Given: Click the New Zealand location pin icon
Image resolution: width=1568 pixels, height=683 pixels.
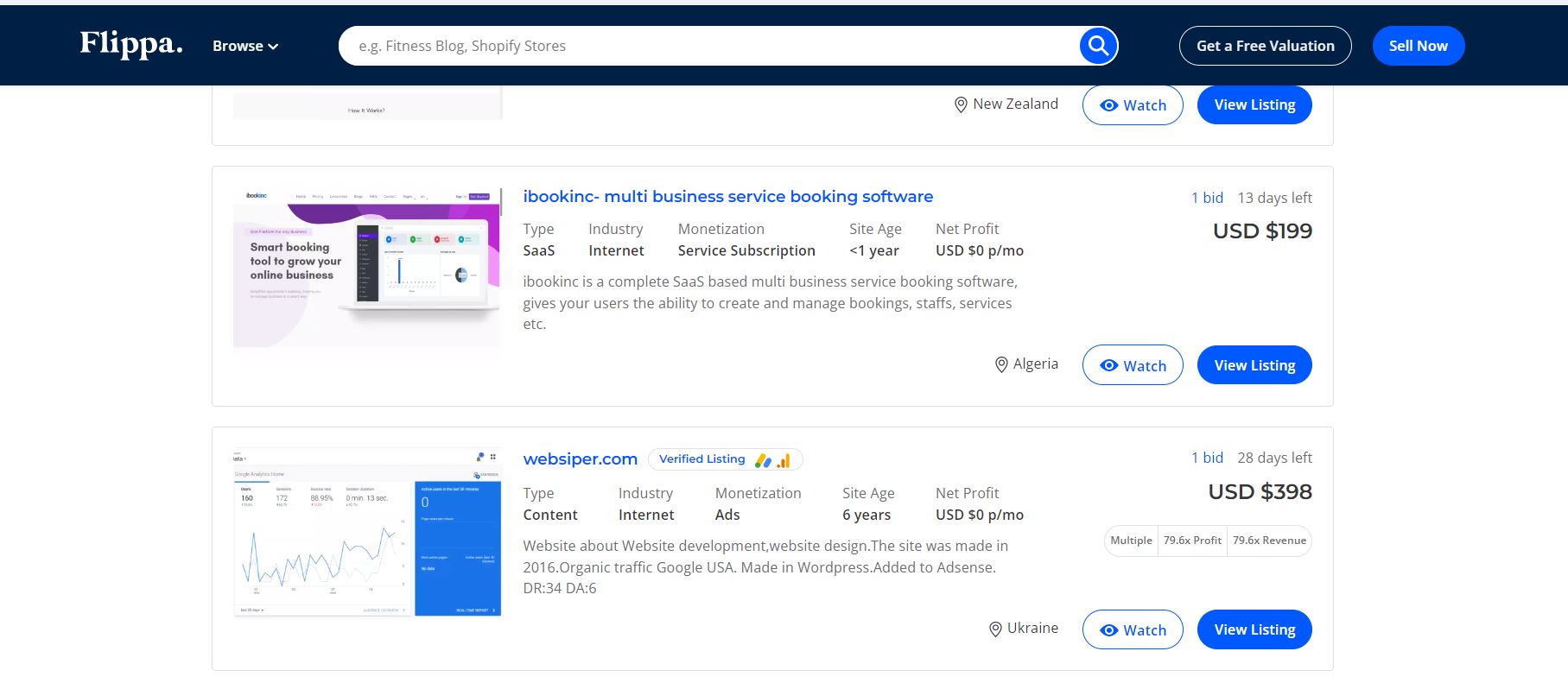Looking at the screenshot, I should [x=961, y=104].
